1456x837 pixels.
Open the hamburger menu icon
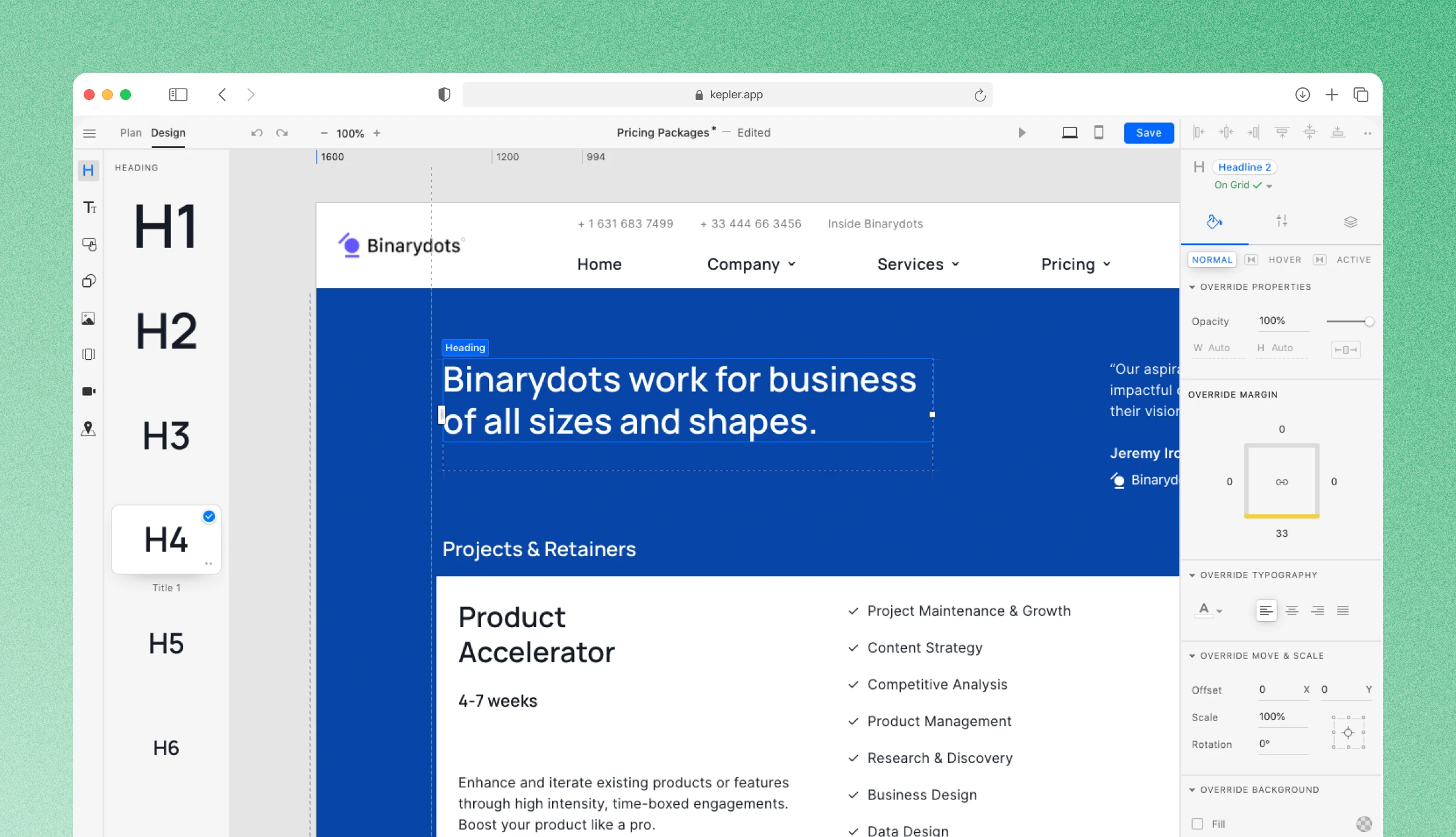click(x=89, y=133)
